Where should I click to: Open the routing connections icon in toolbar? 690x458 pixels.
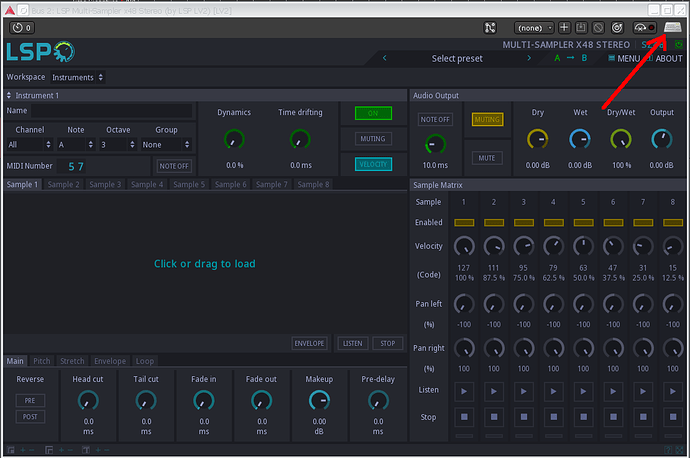[x=491, y=28]
